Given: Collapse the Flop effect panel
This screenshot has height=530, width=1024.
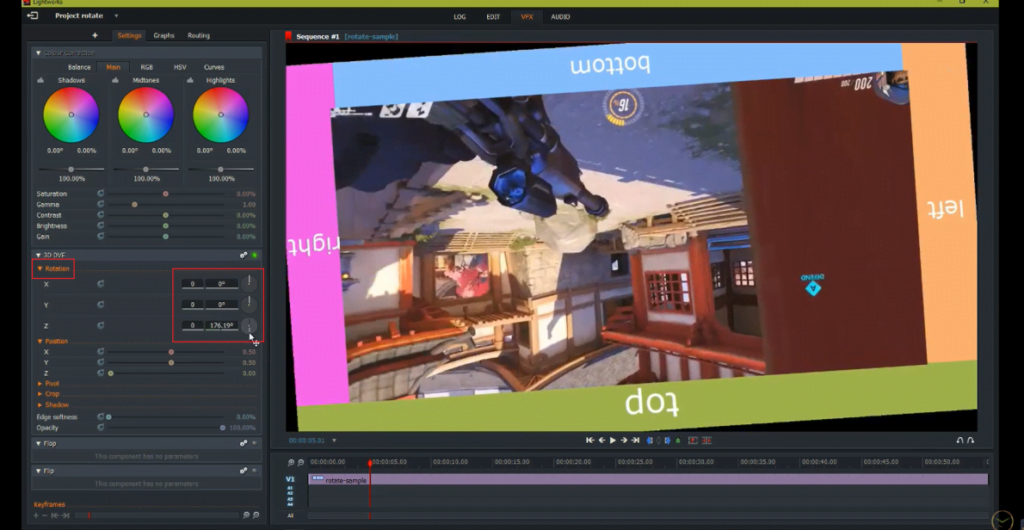Looking at the screenshot, I should click(38, 443).
